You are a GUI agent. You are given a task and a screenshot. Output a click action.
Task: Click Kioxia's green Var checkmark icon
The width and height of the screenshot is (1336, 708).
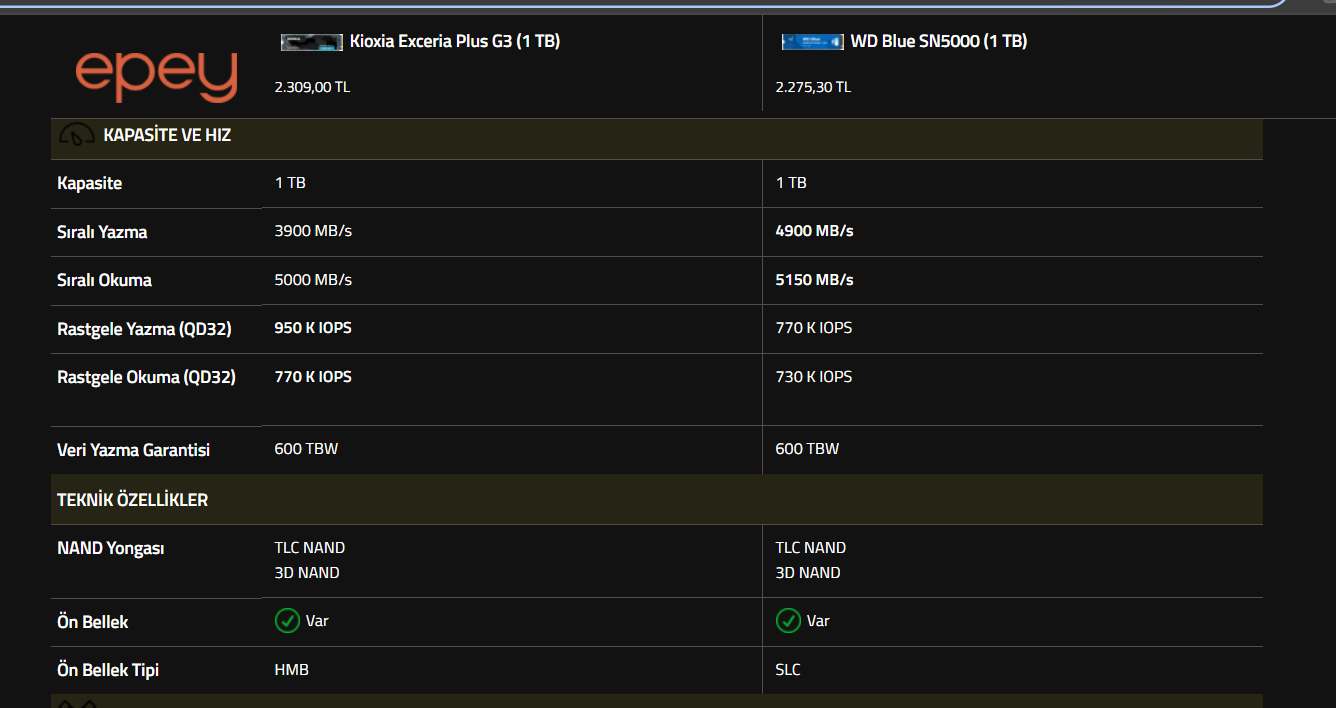[x=287, y=621]
